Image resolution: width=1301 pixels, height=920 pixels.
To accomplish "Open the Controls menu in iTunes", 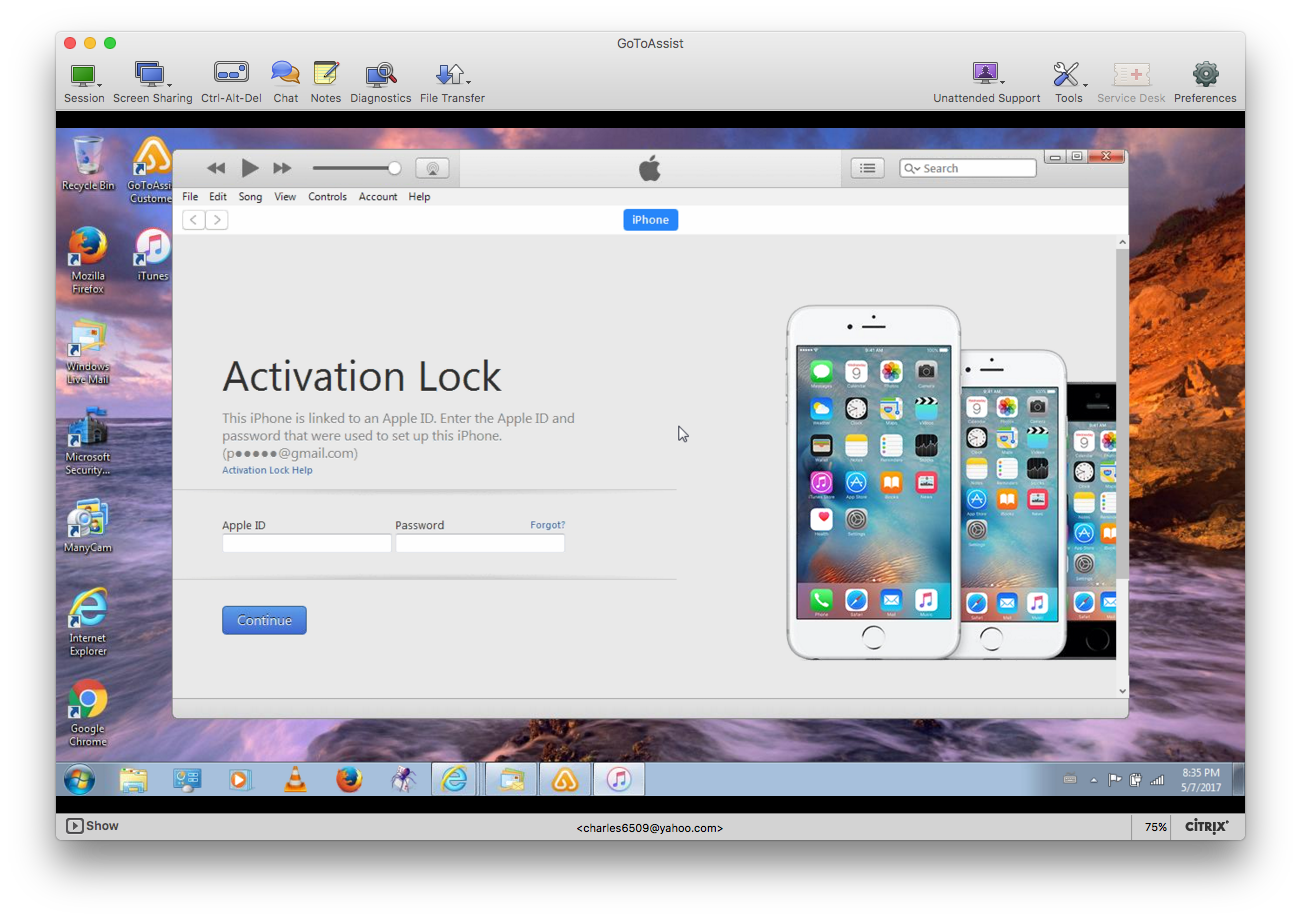I will 327,197.
